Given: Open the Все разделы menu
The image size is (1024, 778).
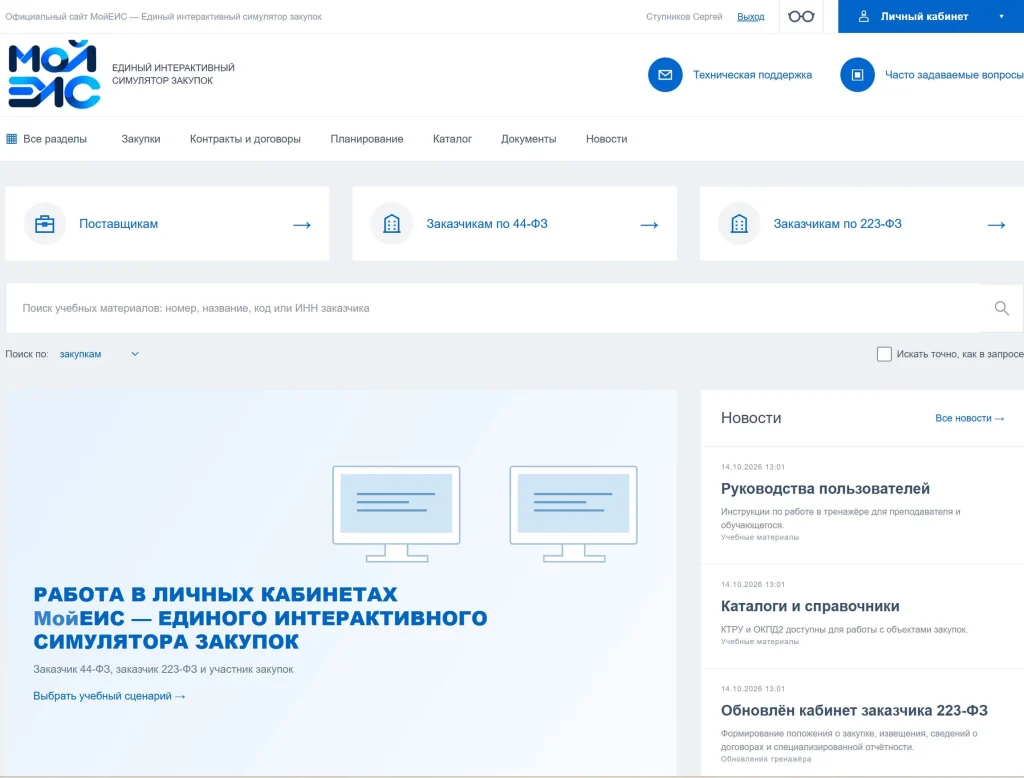Looking at the screenshot, I should (46, 138).
